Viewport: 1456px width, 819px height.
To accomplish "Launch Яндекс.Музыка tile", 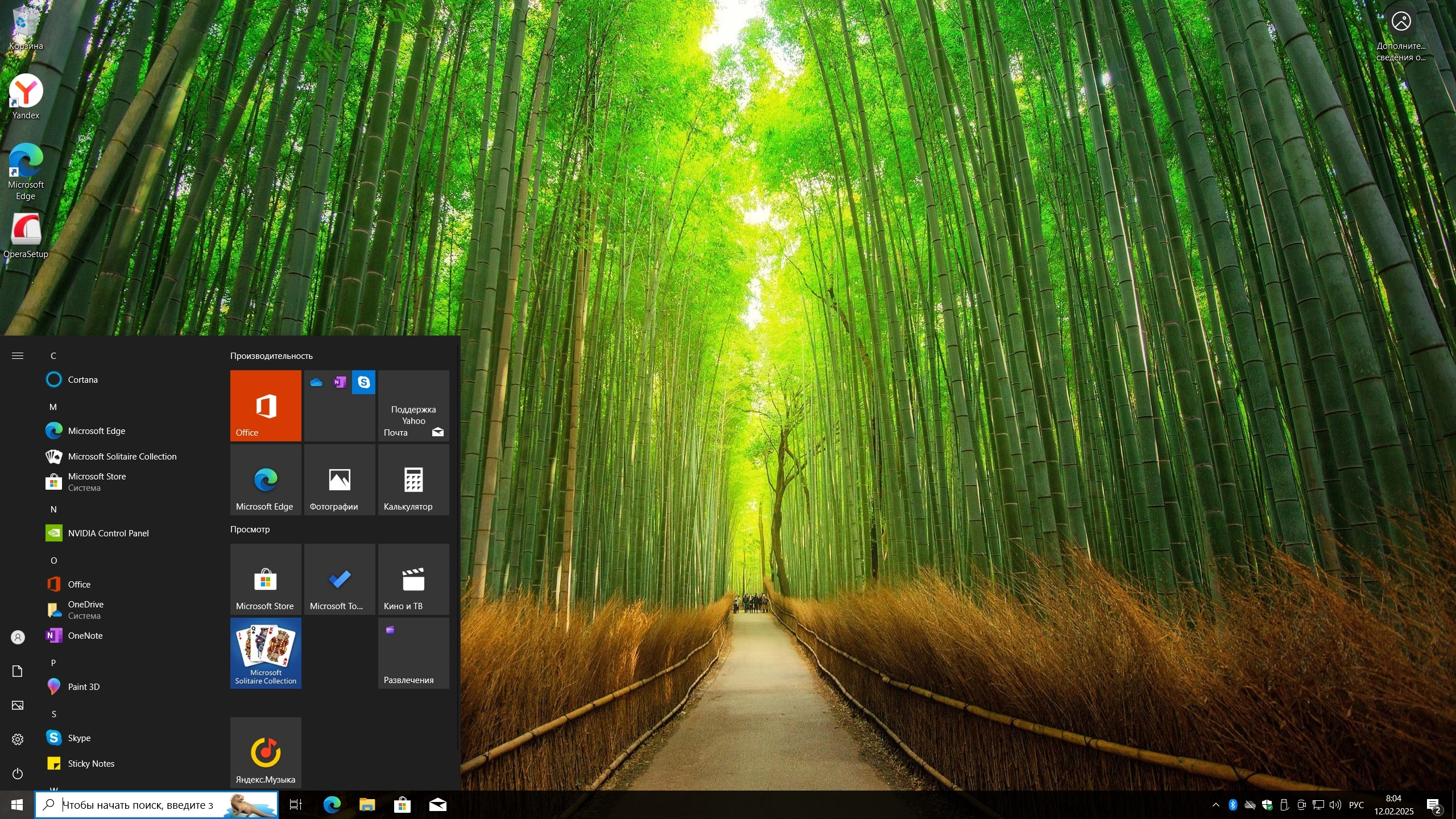I will pos(266,752).
